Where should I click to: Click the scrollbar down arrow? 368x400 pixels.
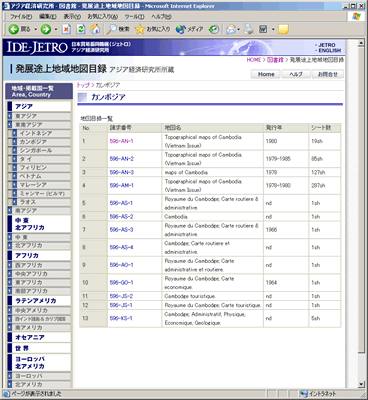361,384
